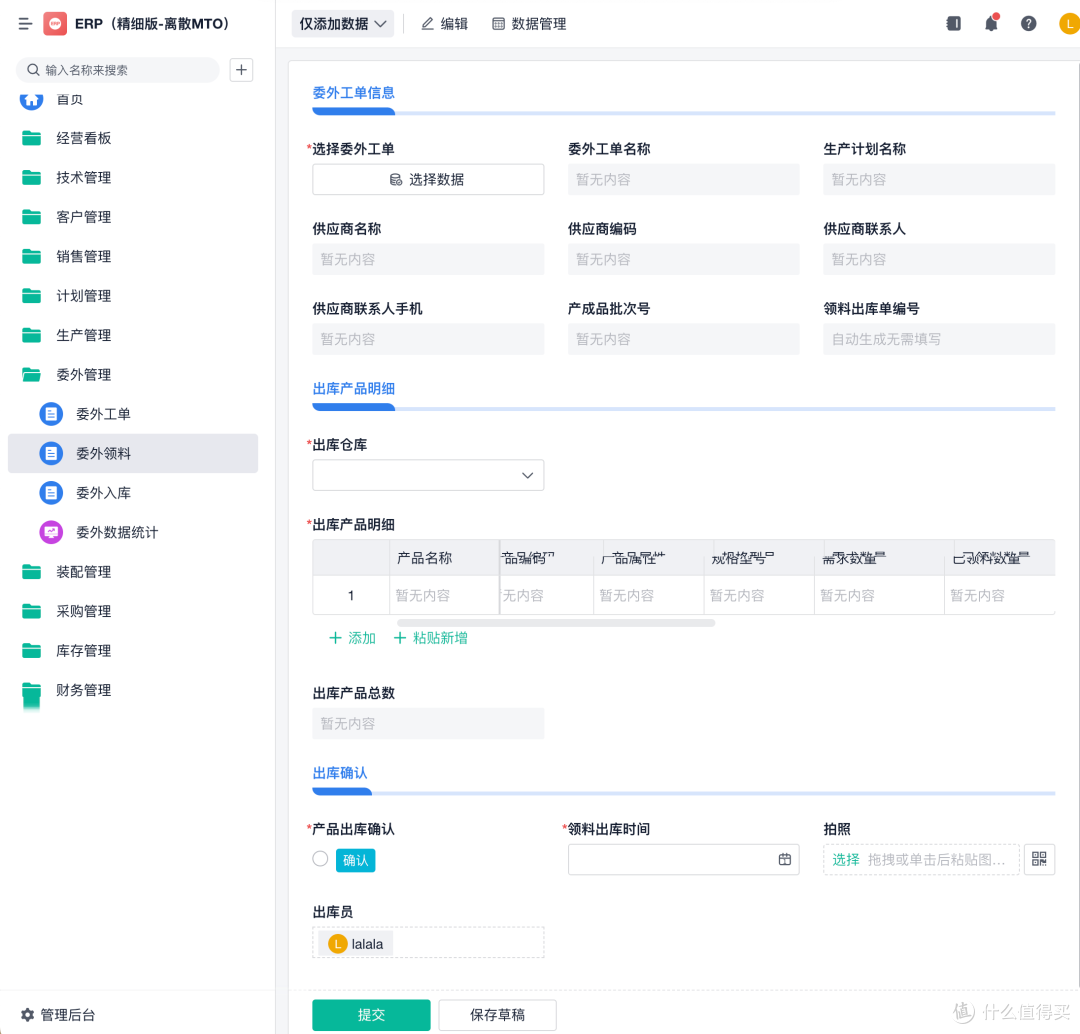Click the 编辑 label in the toolbar
This screenshot has width=1080, height=1034.
click(x=455, y=24)
